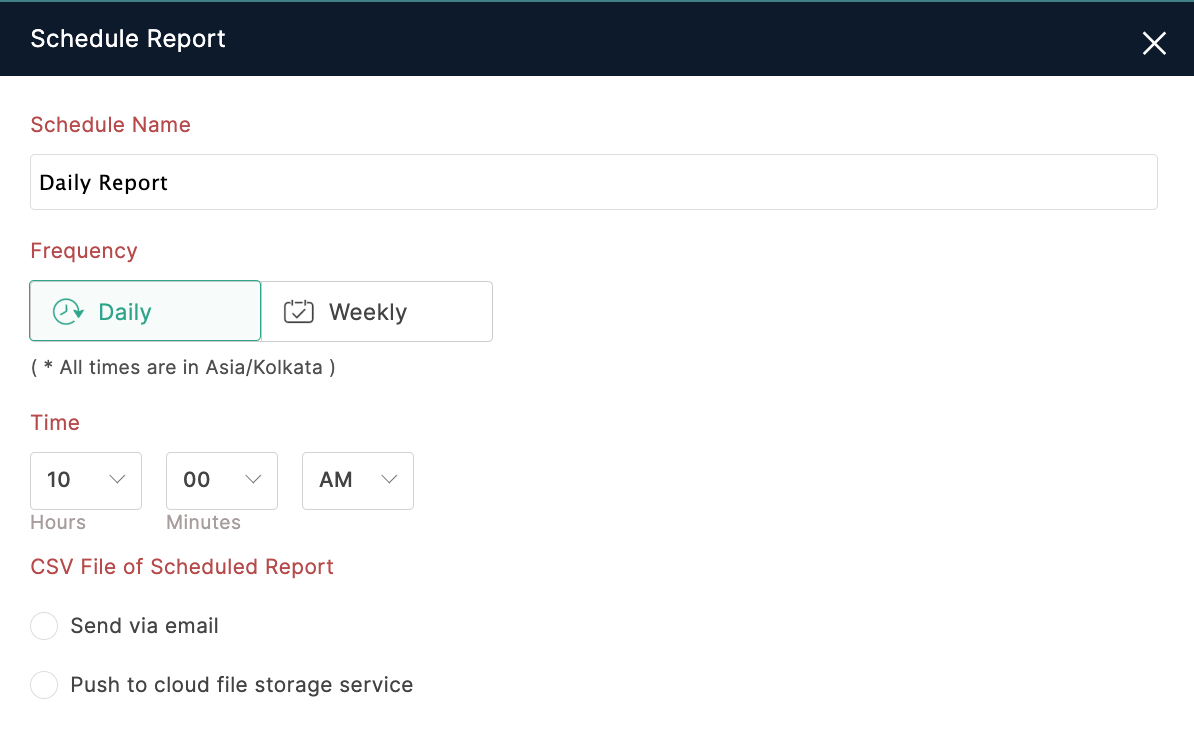Screen dimensions: 1194x744
Task: Open the Minutes dropdown chevron
Action: point(253,480)
